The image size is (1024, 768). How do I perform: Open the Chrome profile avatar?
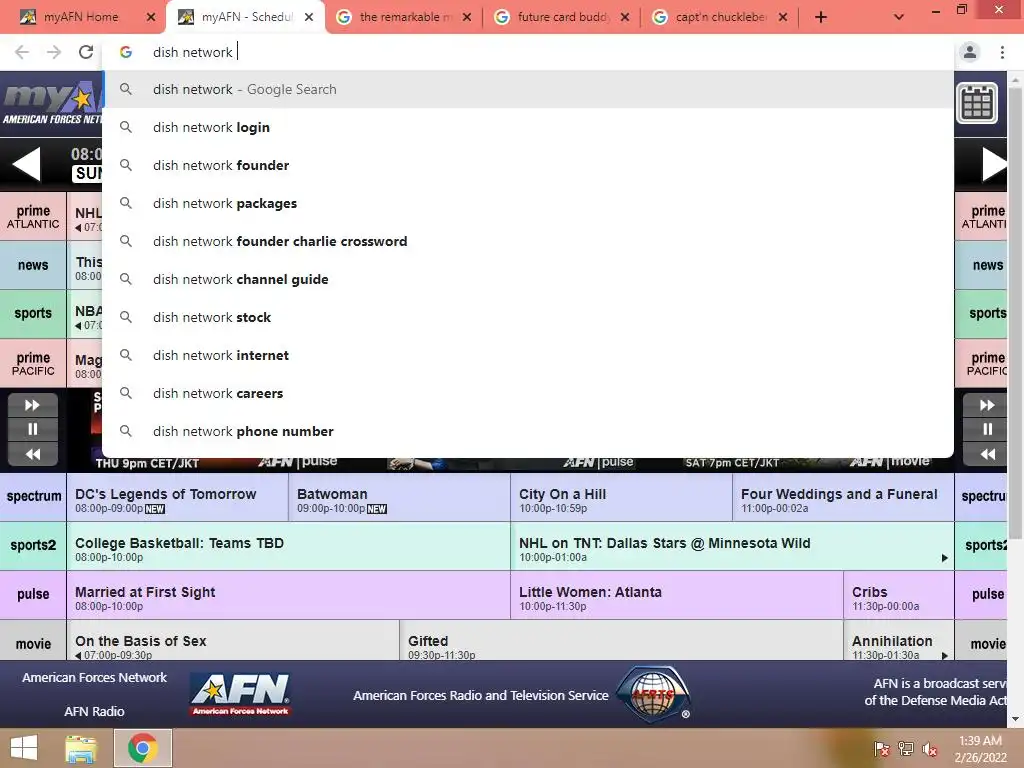(970, 52)
